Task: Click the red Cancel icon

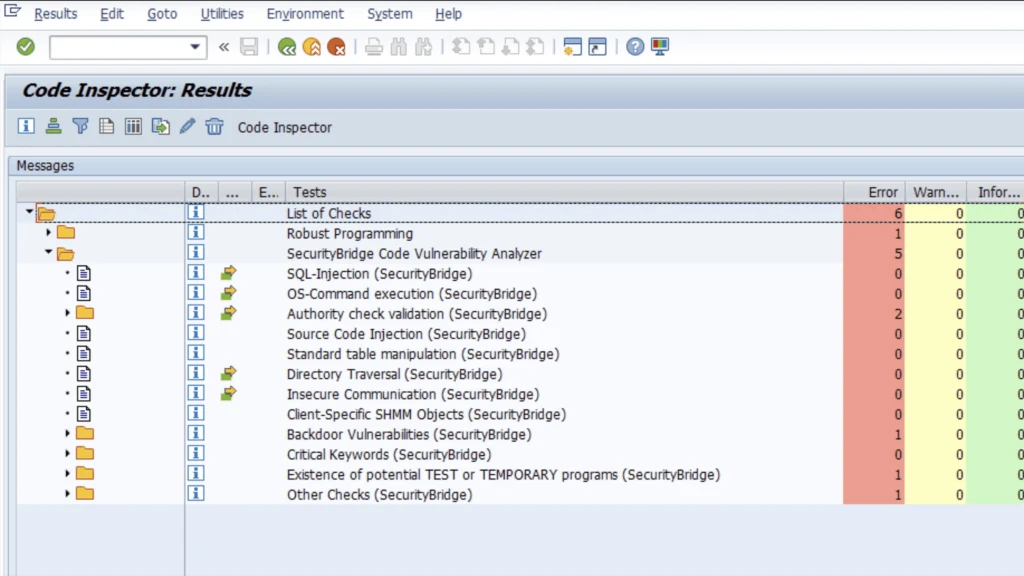Action: (336, 47)
